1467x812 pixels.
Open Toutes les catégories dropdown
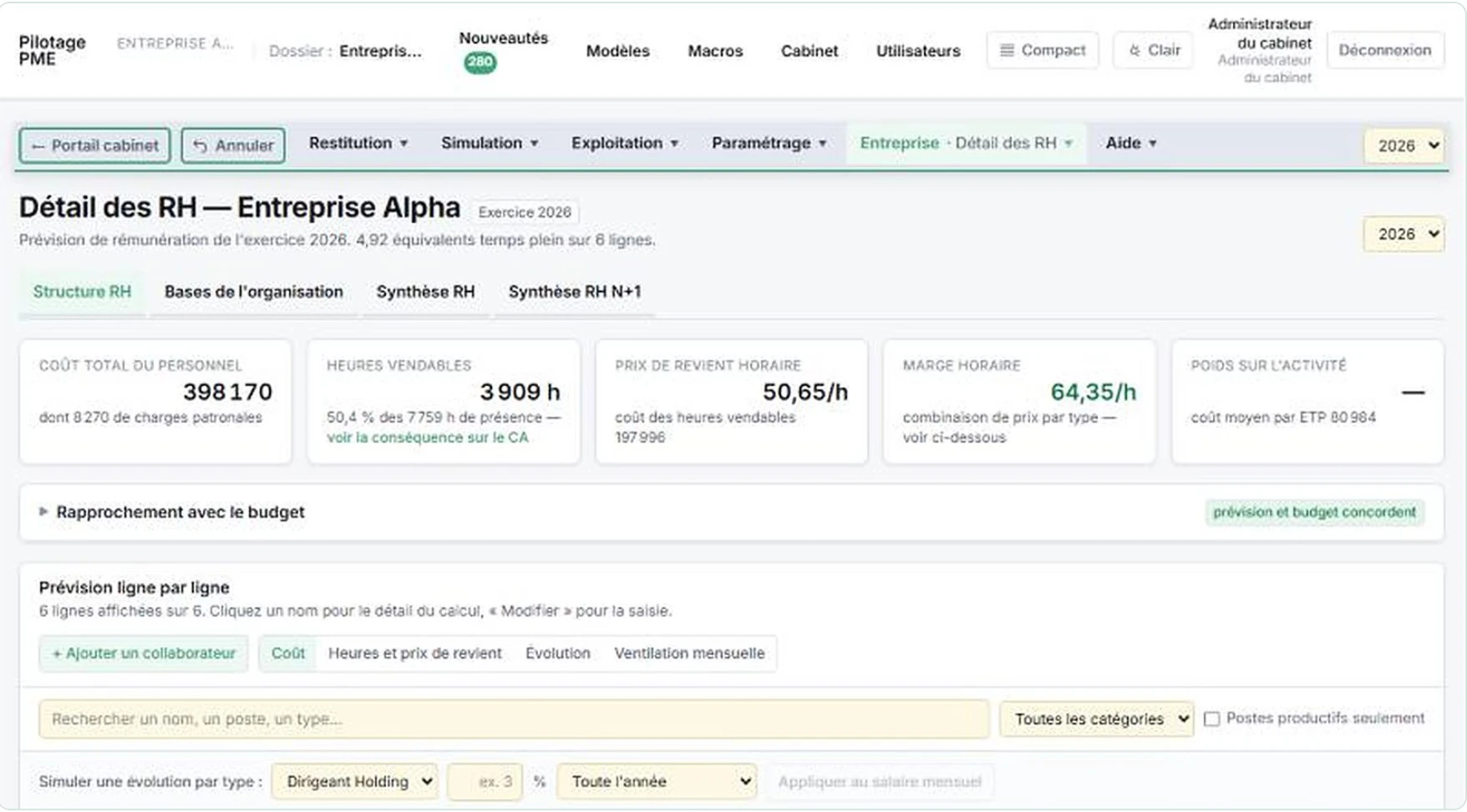[1097, 718]
